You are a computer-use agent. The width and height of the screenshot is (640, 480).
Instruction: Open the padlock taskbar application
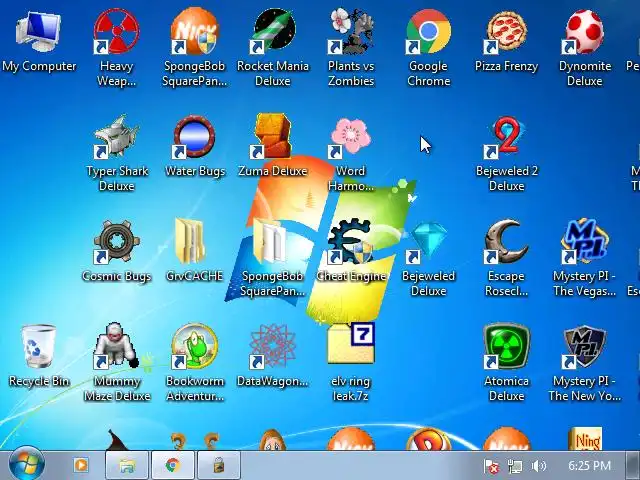(219, 465)
